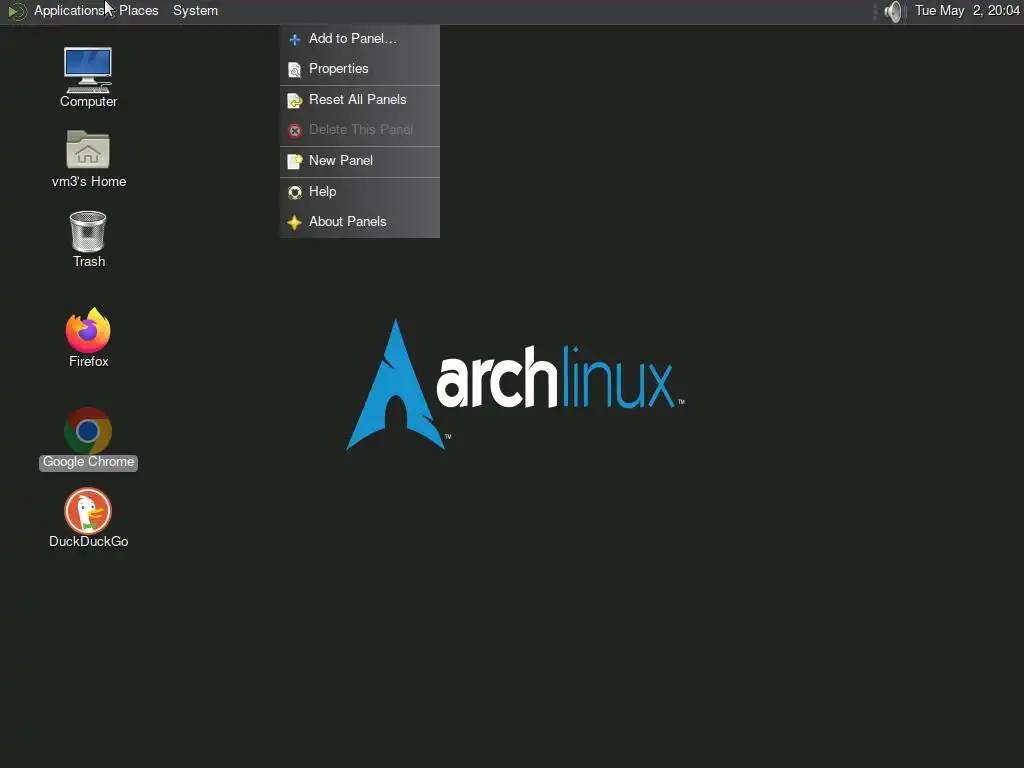Open the Places menu
This screenshot has height=768, width=1024.
point(138,10)
